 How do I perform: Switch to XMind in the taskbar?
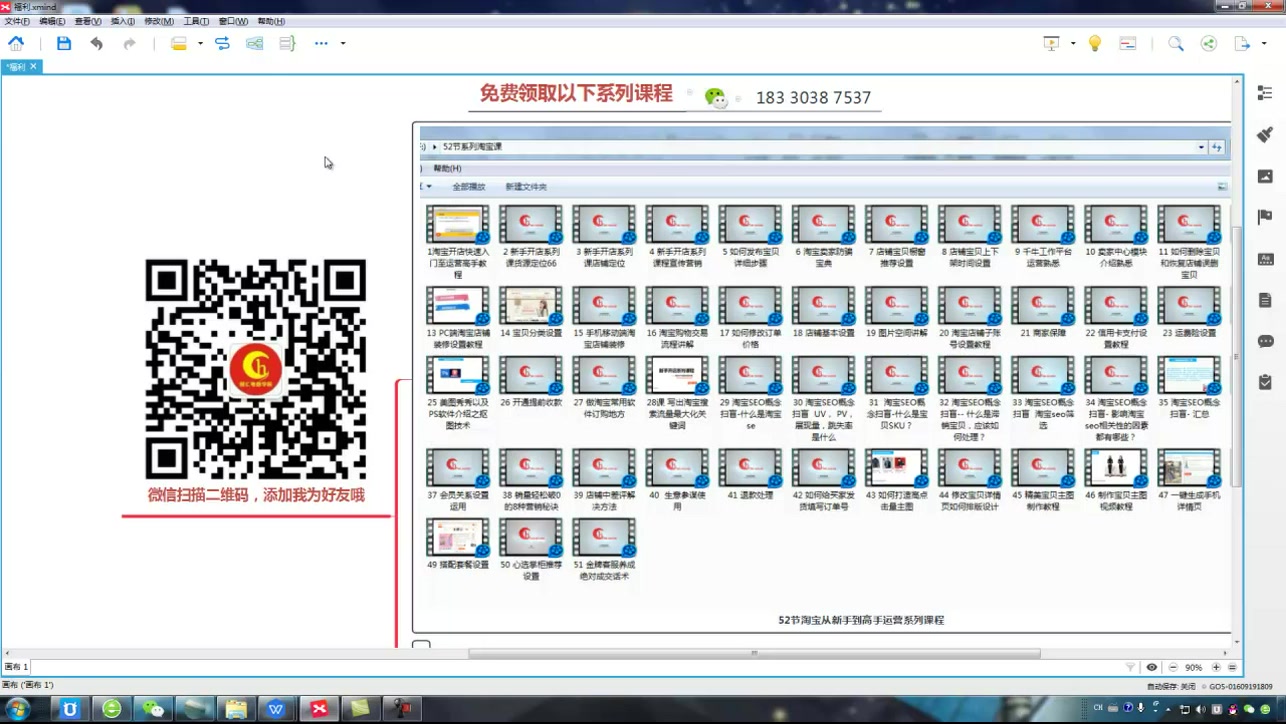[319, 709]
